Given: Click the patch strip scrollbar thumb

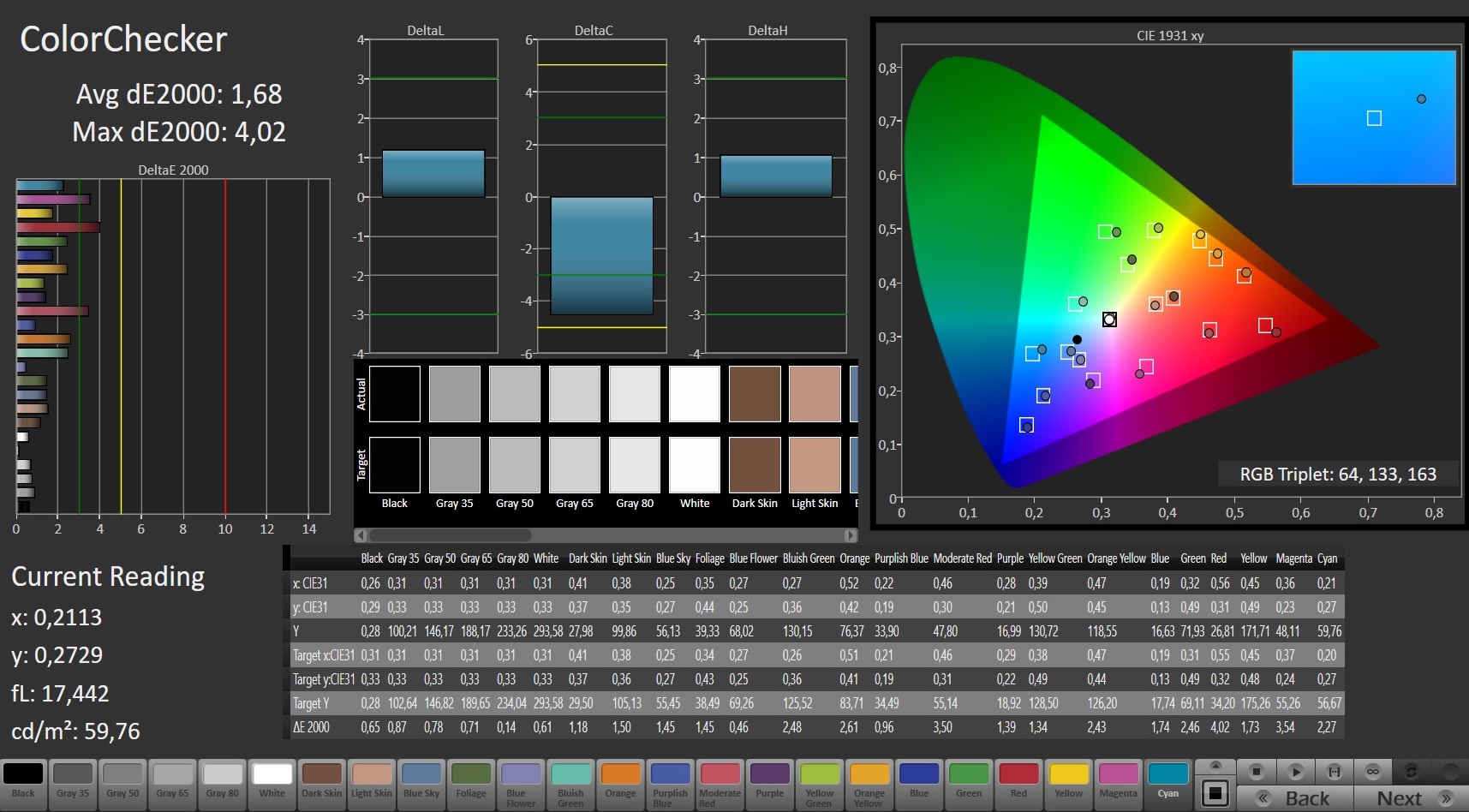Looking at the screenshot, I should (x=450, y=535).
